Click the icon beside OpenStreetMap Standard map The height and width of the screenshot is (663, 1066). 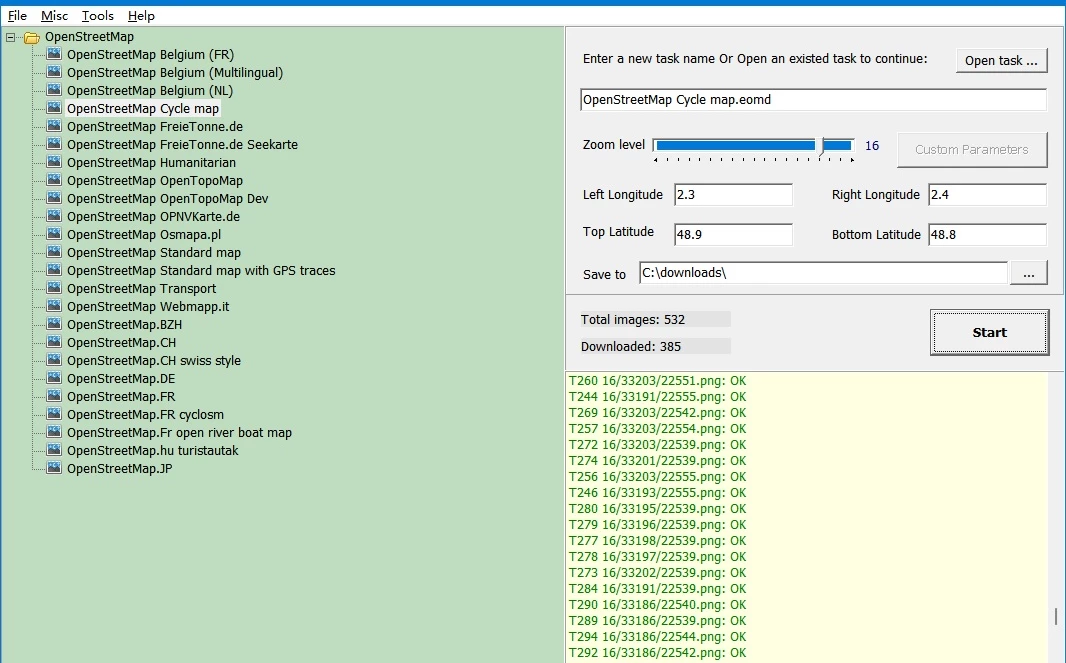click(55, 253)
